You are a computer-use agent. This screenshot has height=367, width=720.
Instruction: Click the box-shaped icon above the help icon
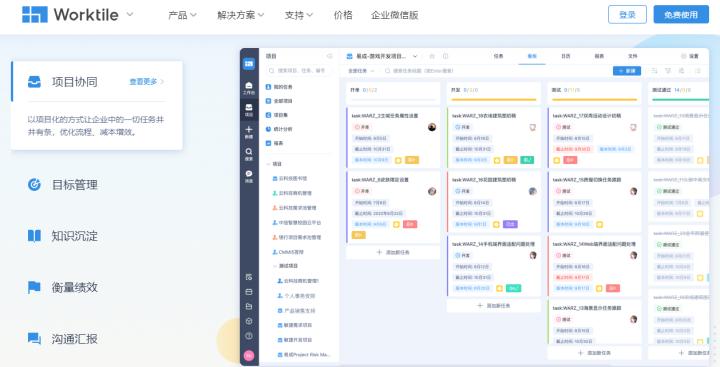(249, 321)
